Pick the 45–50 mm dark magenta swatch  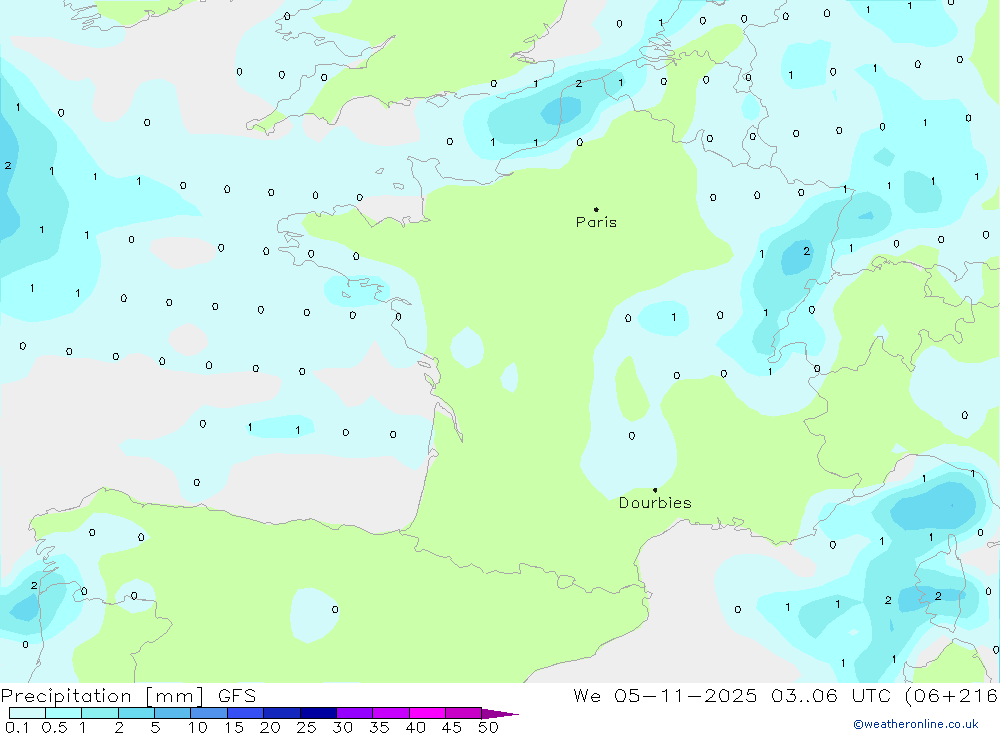click(463, 713)
